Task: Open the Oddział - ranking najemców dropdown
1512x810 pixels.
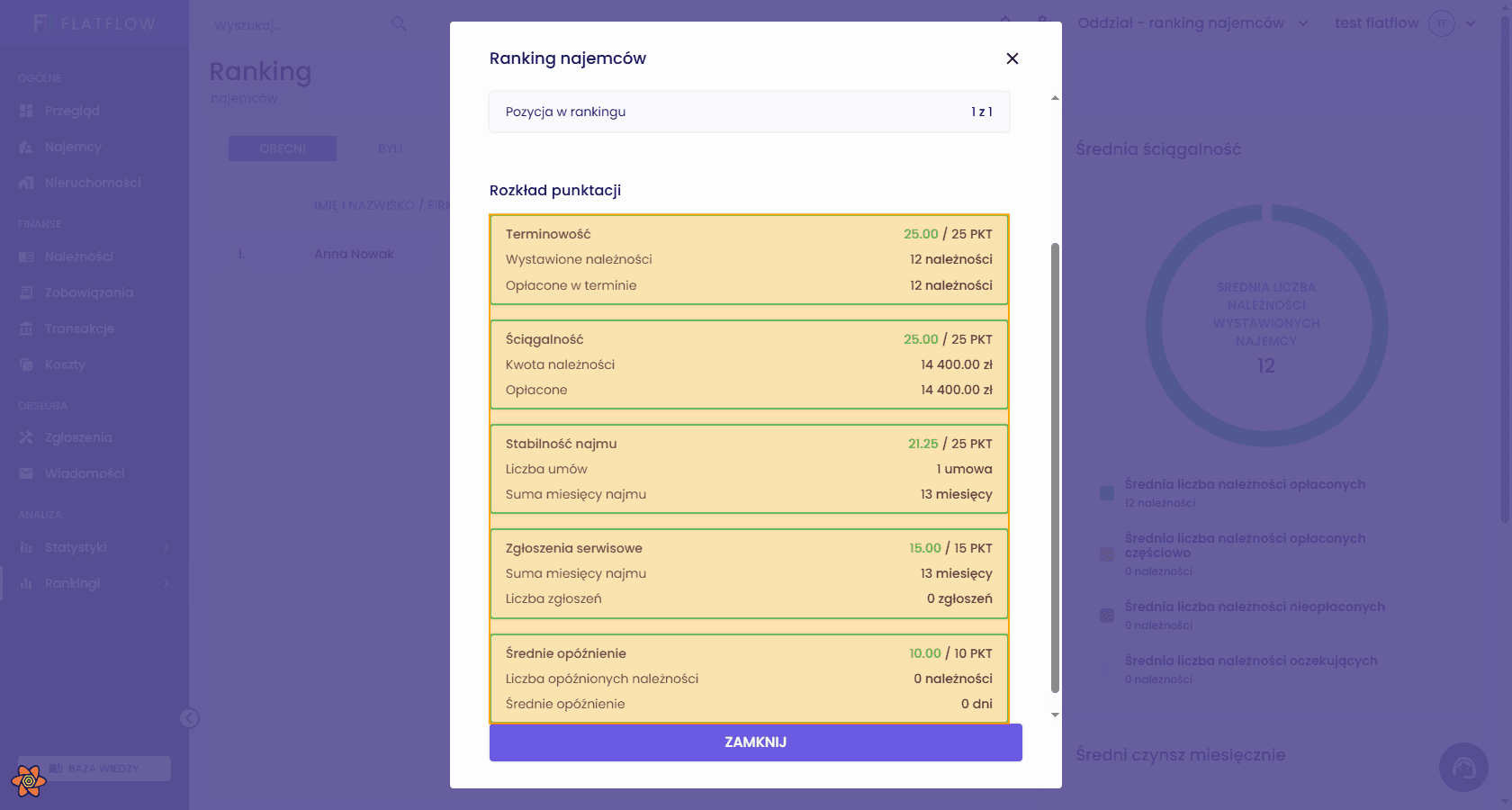Action: click(1192, 23)
